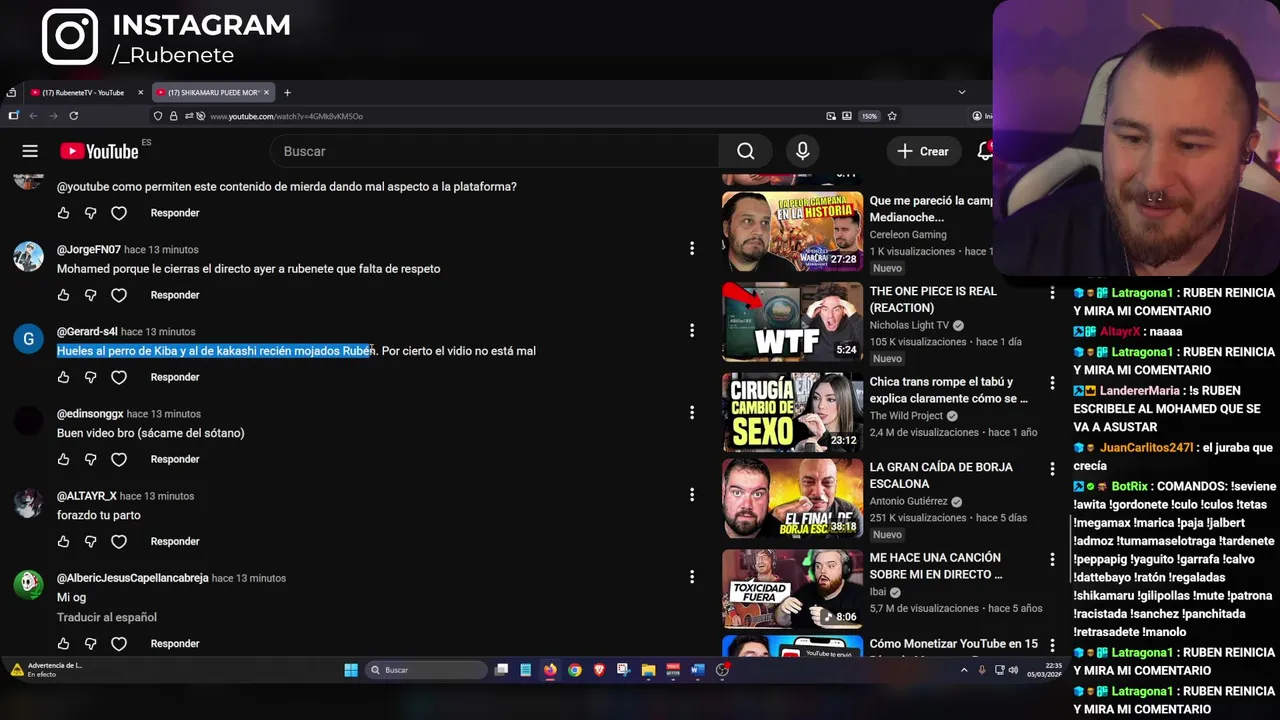This screenshot has height=720, width=1280.
Task: Go to YouTube home via logo
Action: coord(99,151)
